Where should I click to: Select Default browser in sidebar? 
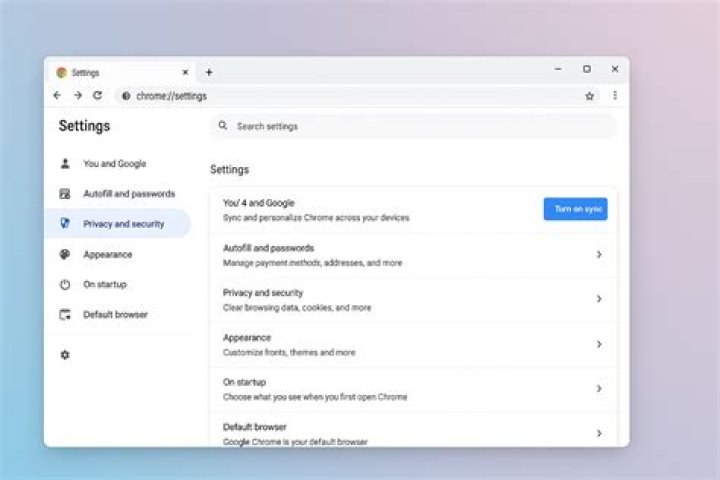tap(118, 315)
